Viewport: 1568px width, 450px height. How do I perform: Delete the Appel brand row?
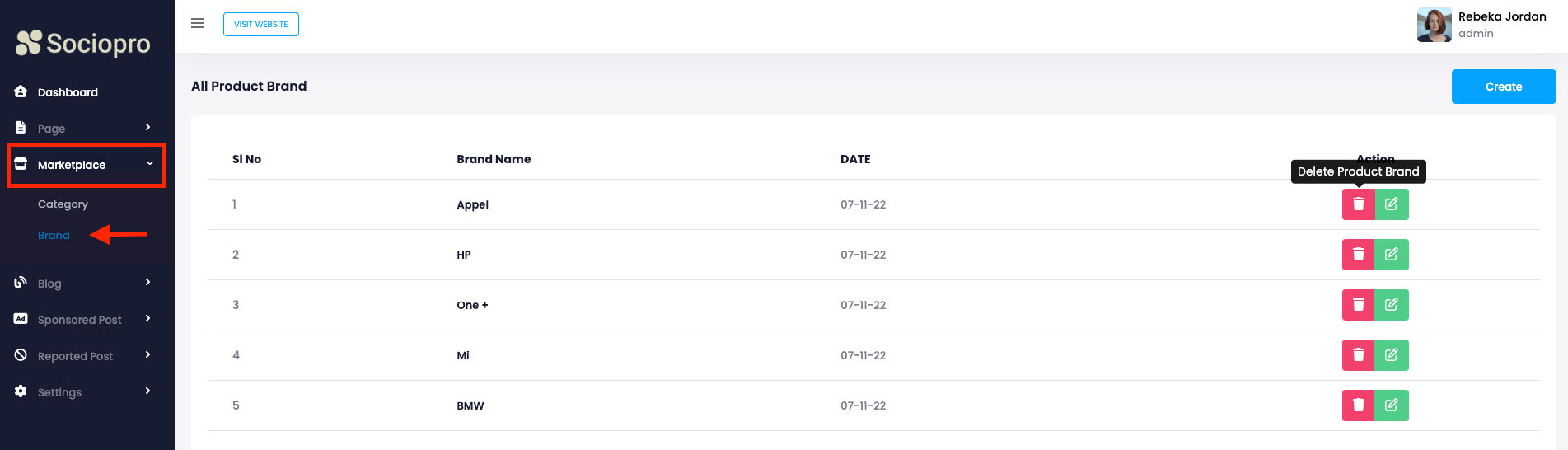coord(1358,204)
